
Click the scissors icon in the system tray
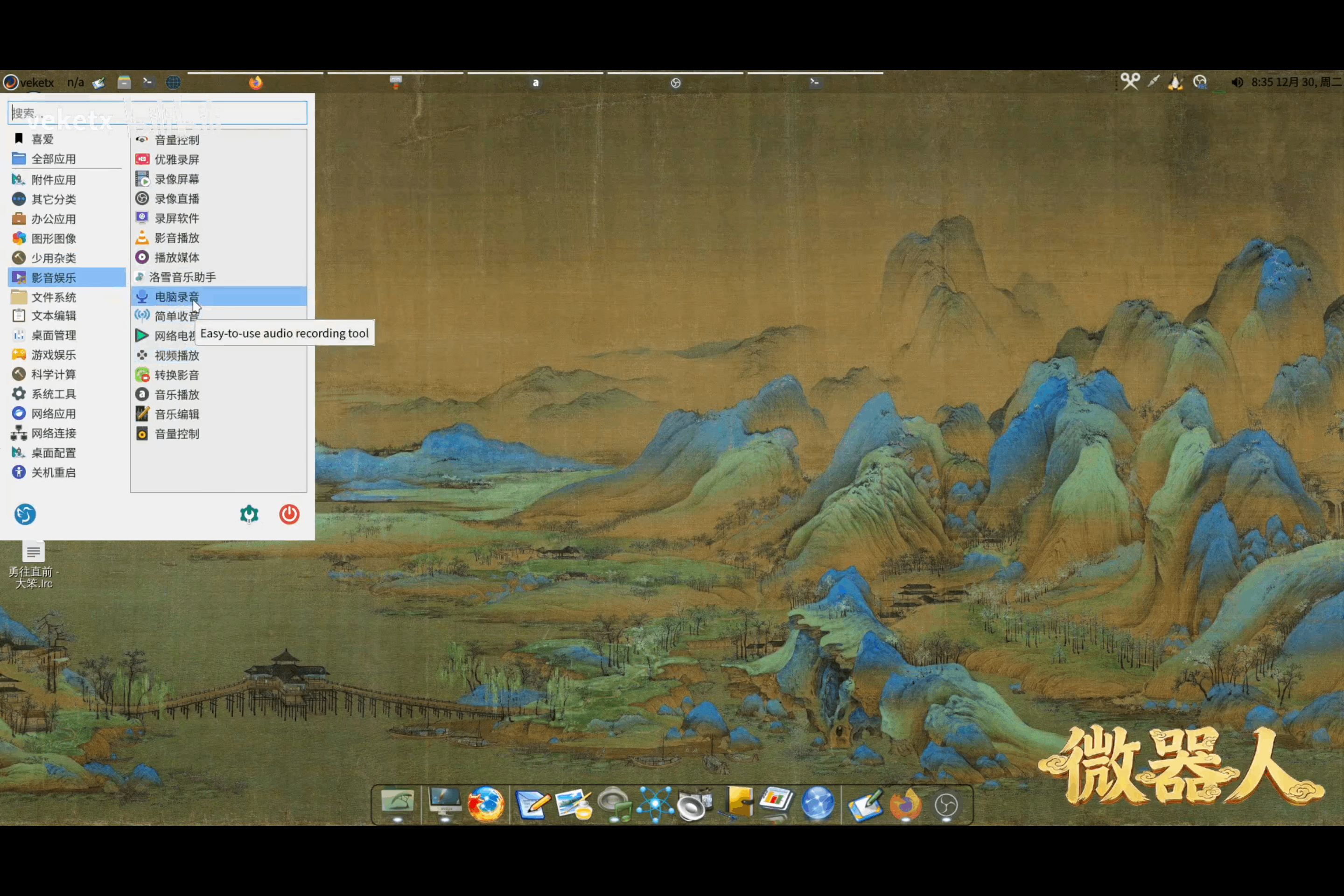[1130, 82]
